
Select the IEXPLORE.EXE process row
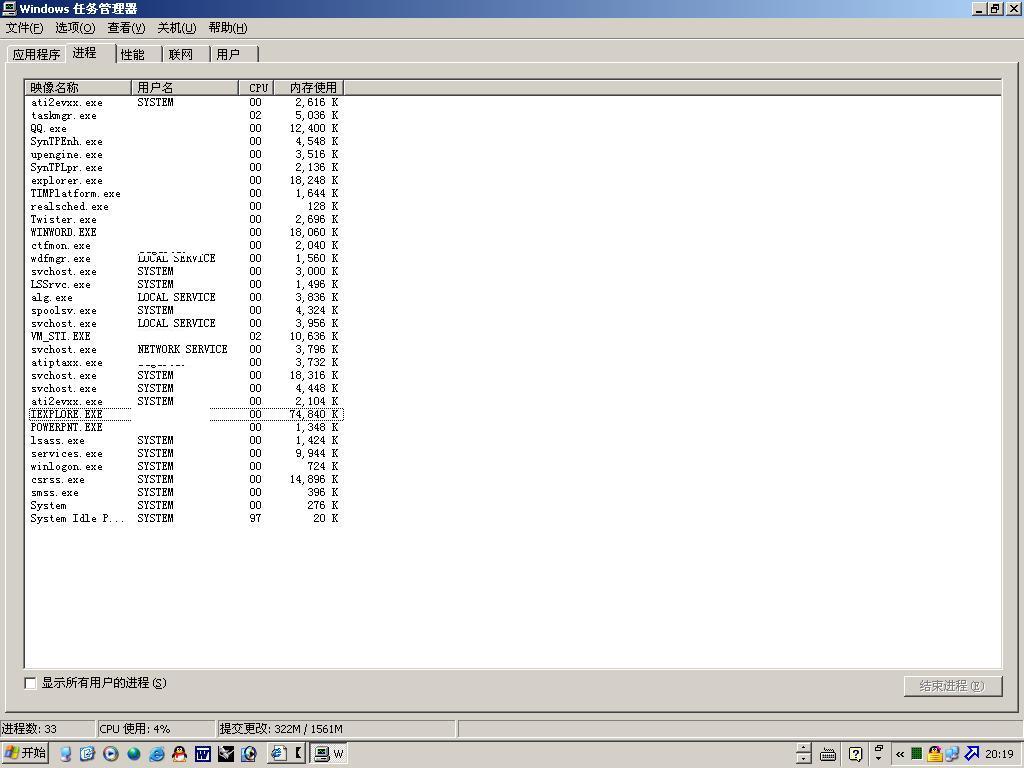pos(185,414)
